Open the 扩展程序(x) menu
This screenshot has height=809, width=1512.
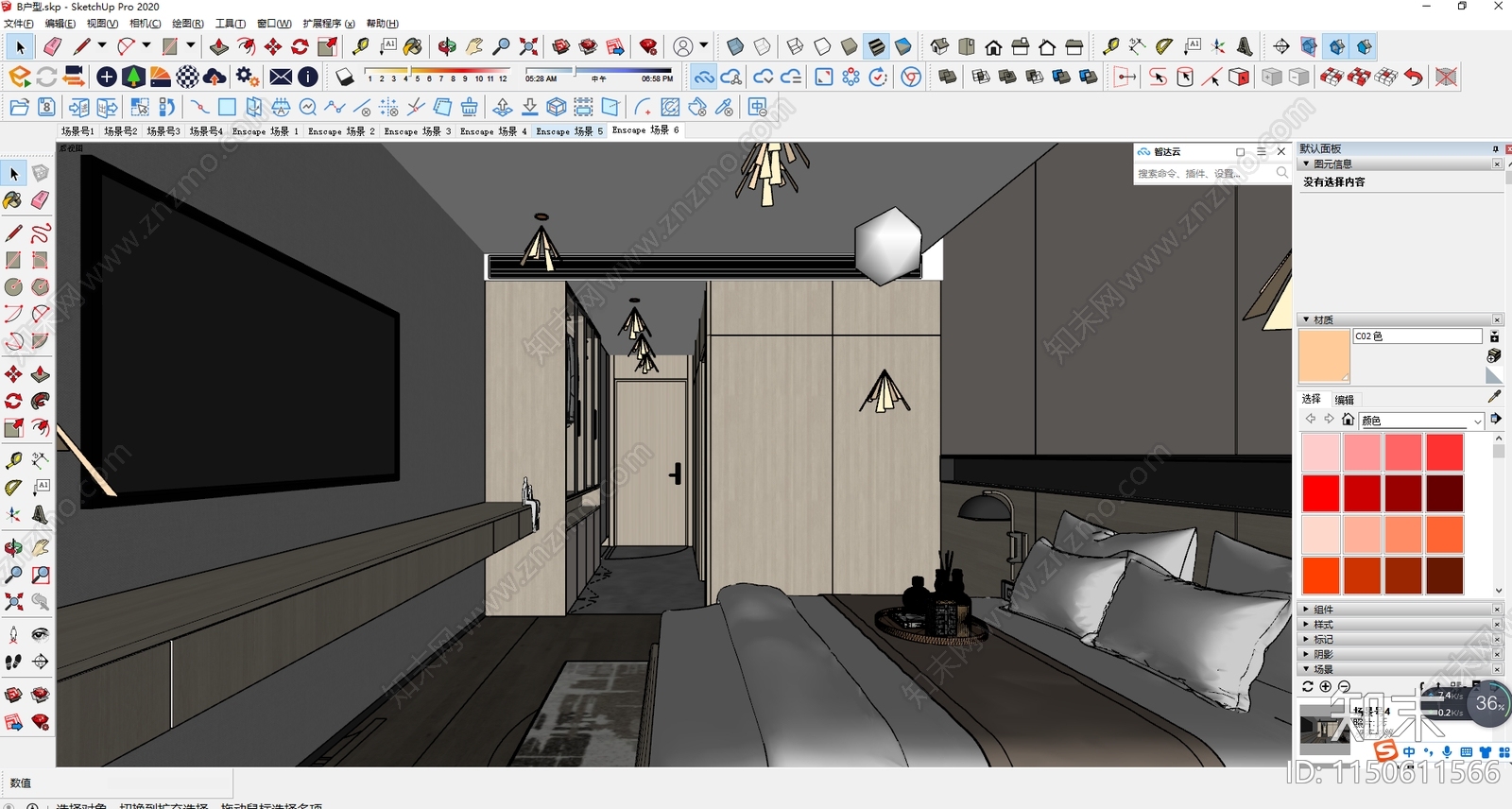(x=329, y=24)
